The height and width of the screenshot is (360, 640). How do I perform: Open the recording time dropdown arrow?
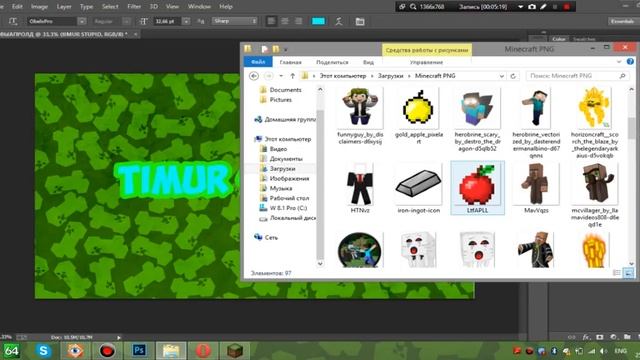pos(520,7)
